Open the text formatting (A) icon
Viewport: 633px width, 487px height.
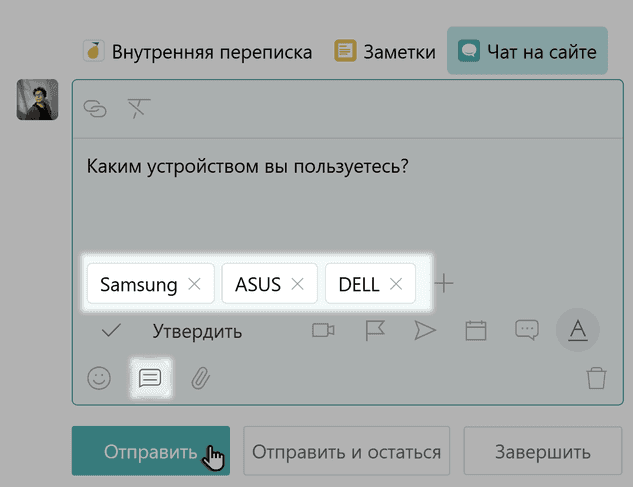[x=577, y=331]
